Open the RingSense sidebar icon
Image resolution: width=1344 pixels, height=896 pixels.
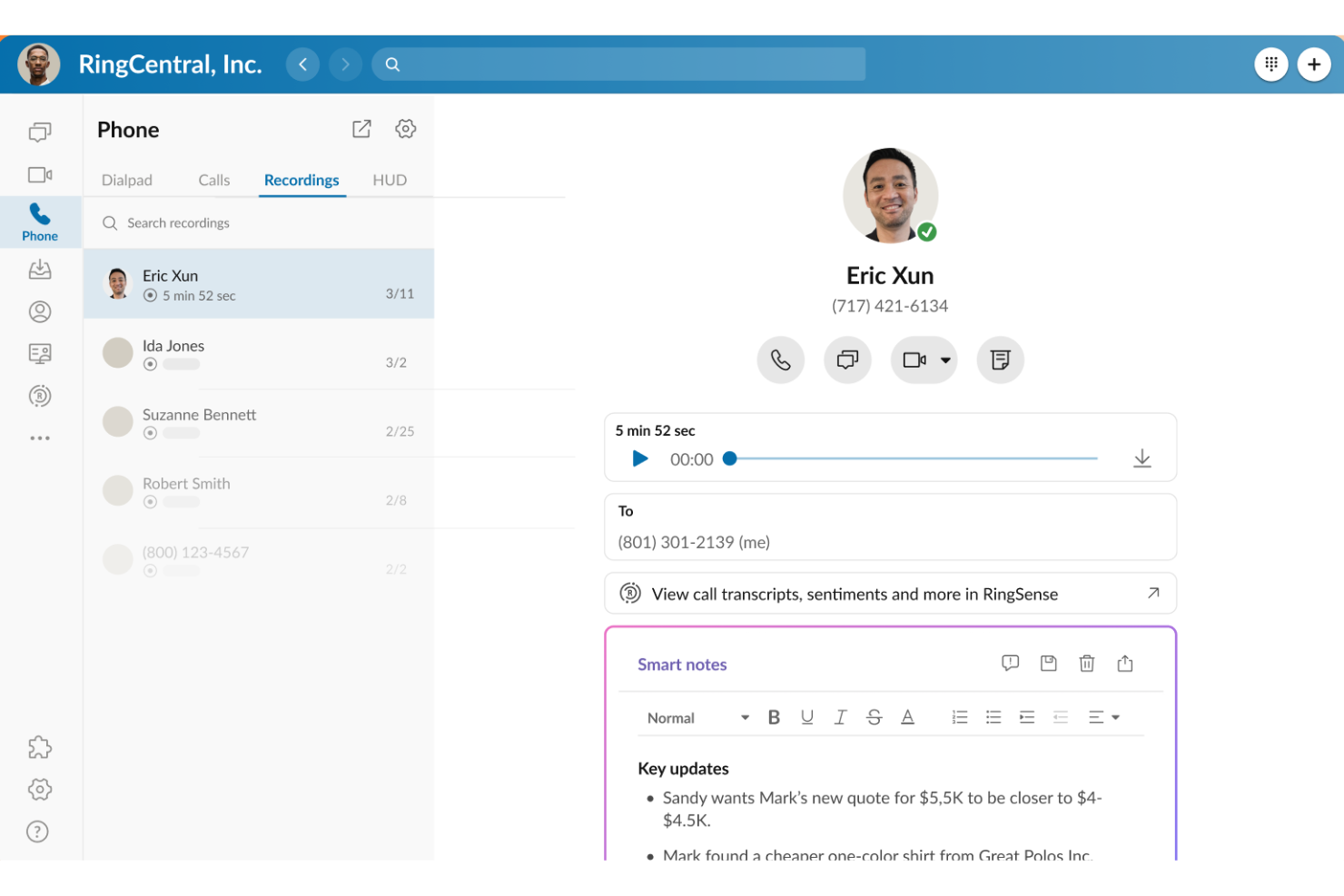click(40, 396)
